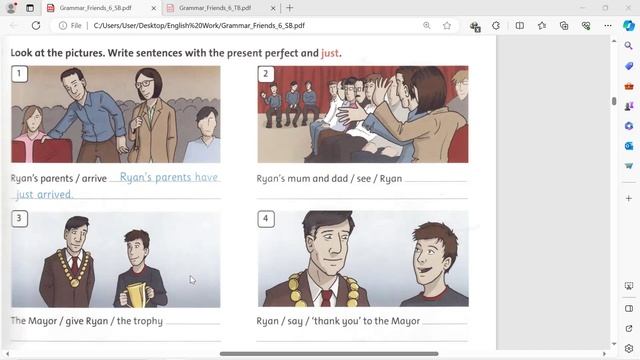
Task: Click the answer "Ryan's parents have"
Action: click(x=169, y=177)
